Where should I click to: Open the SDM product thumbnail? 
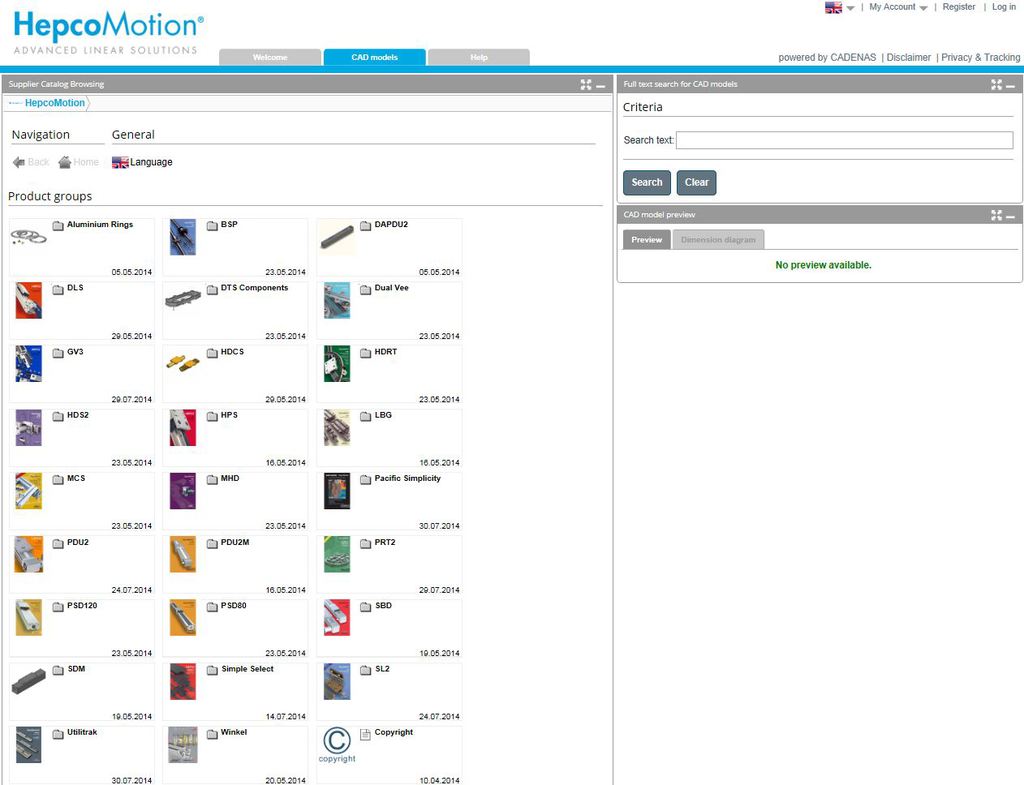(29, 681)
